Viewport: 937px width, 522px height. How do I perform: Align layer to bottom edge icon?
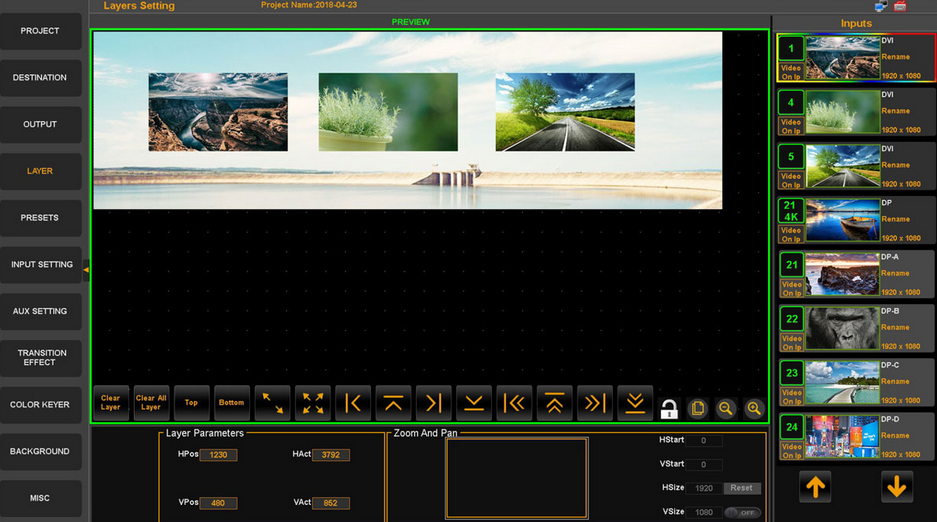click(474, 403)
